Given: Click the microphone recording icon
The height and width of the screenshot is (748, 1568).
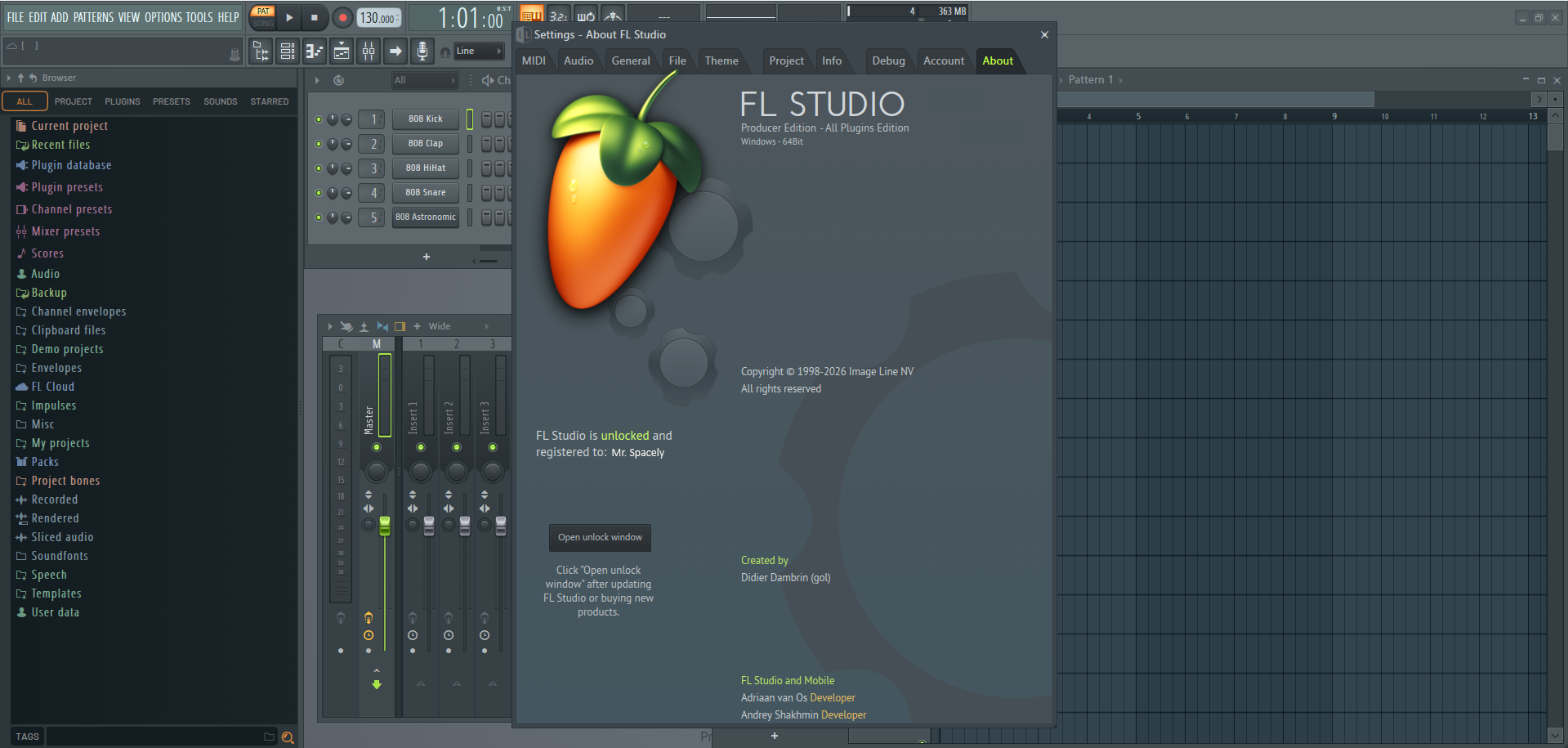Looking at the screenshot, I should pos(422,52).
